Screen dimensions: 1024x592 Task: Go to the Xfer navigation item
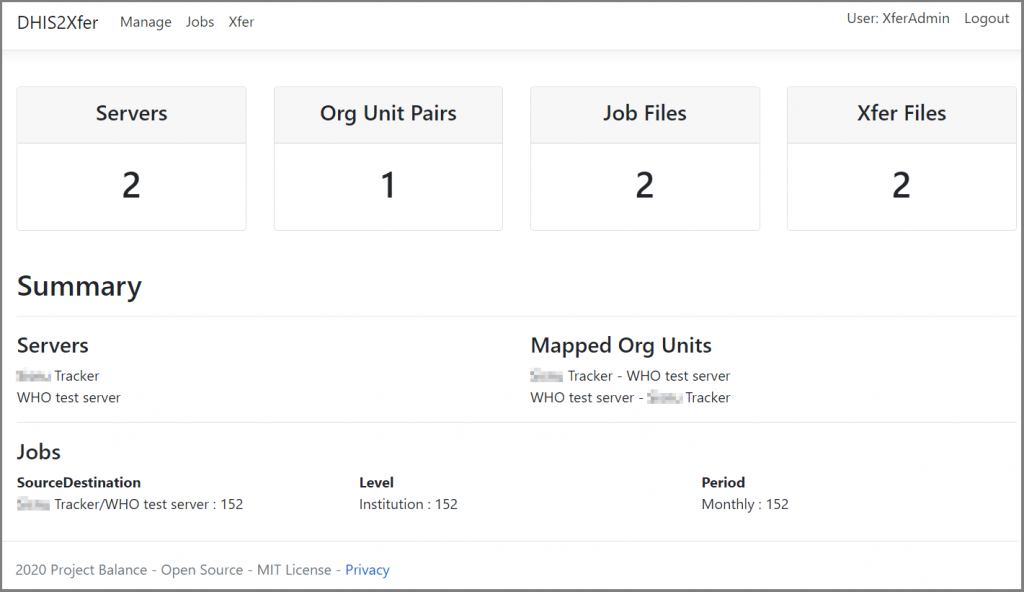tap(241, 22)
